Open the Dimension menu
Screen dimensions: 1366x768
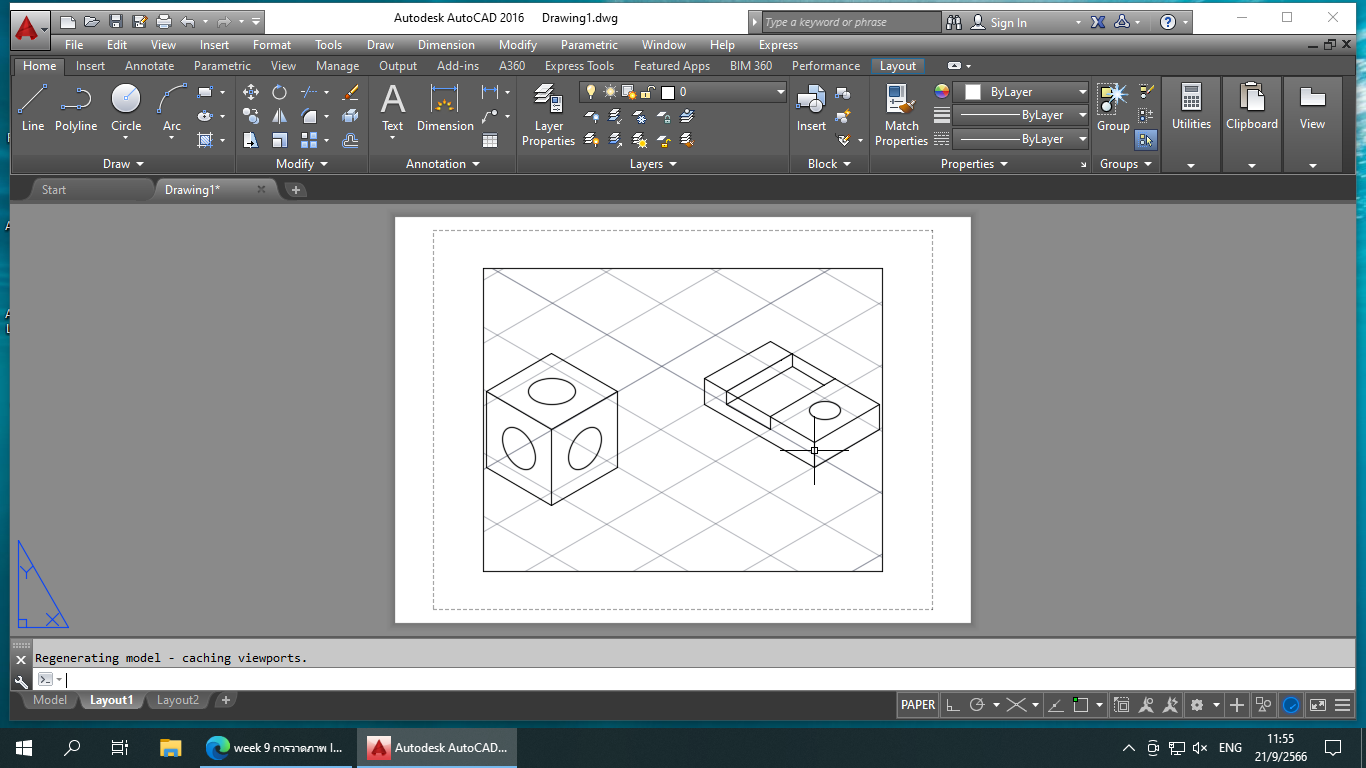446,45
